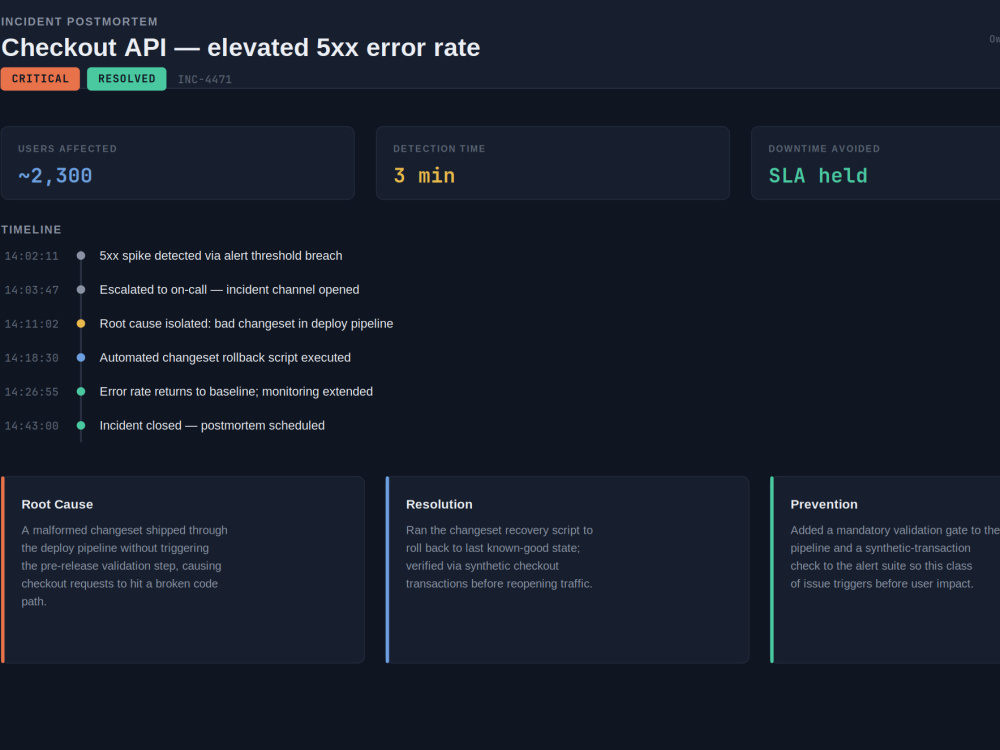Click the CRITICAL severity badge

(40, 79)
